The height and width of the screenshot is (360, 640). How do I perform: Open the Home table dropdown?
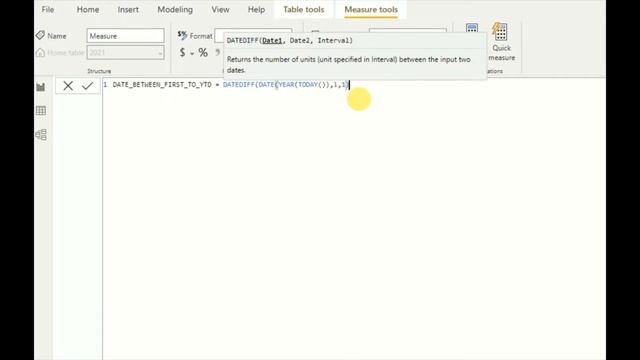126,53
